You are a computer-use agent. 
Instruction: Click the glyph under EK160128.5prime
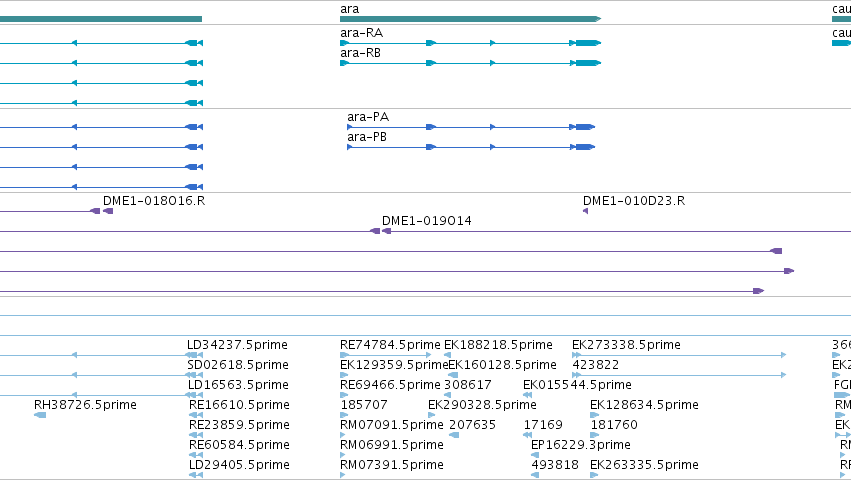(453, 375)
